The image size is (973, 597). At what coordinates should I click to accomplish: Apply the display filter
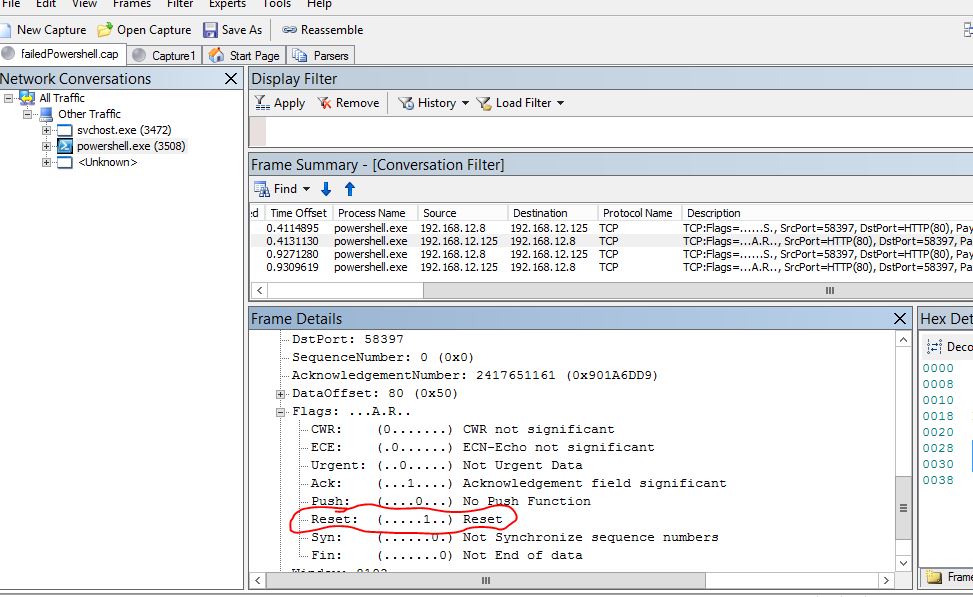(280, 102)
